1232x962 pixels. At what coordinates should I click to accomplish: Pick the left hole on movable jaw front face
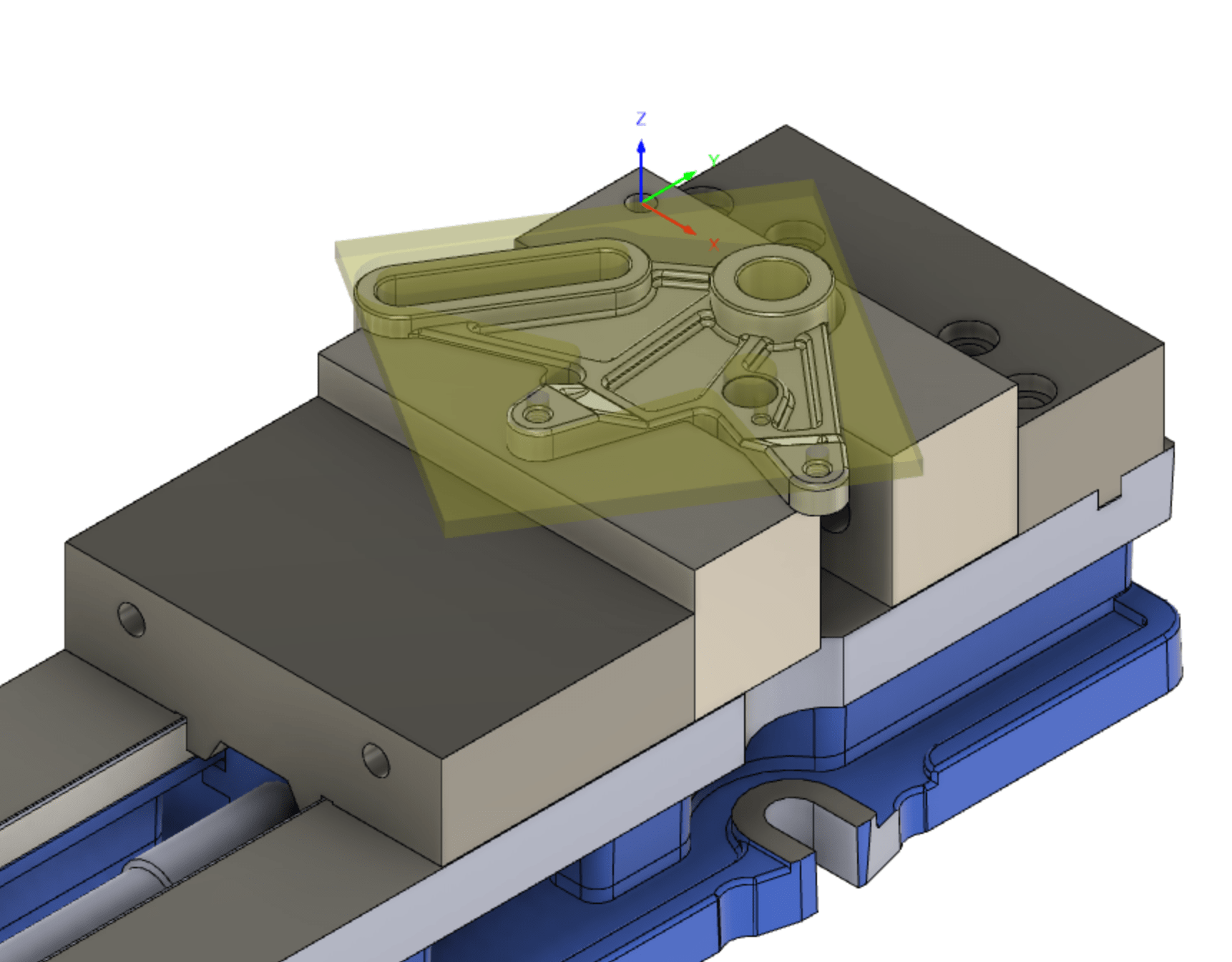pos(131,620)
